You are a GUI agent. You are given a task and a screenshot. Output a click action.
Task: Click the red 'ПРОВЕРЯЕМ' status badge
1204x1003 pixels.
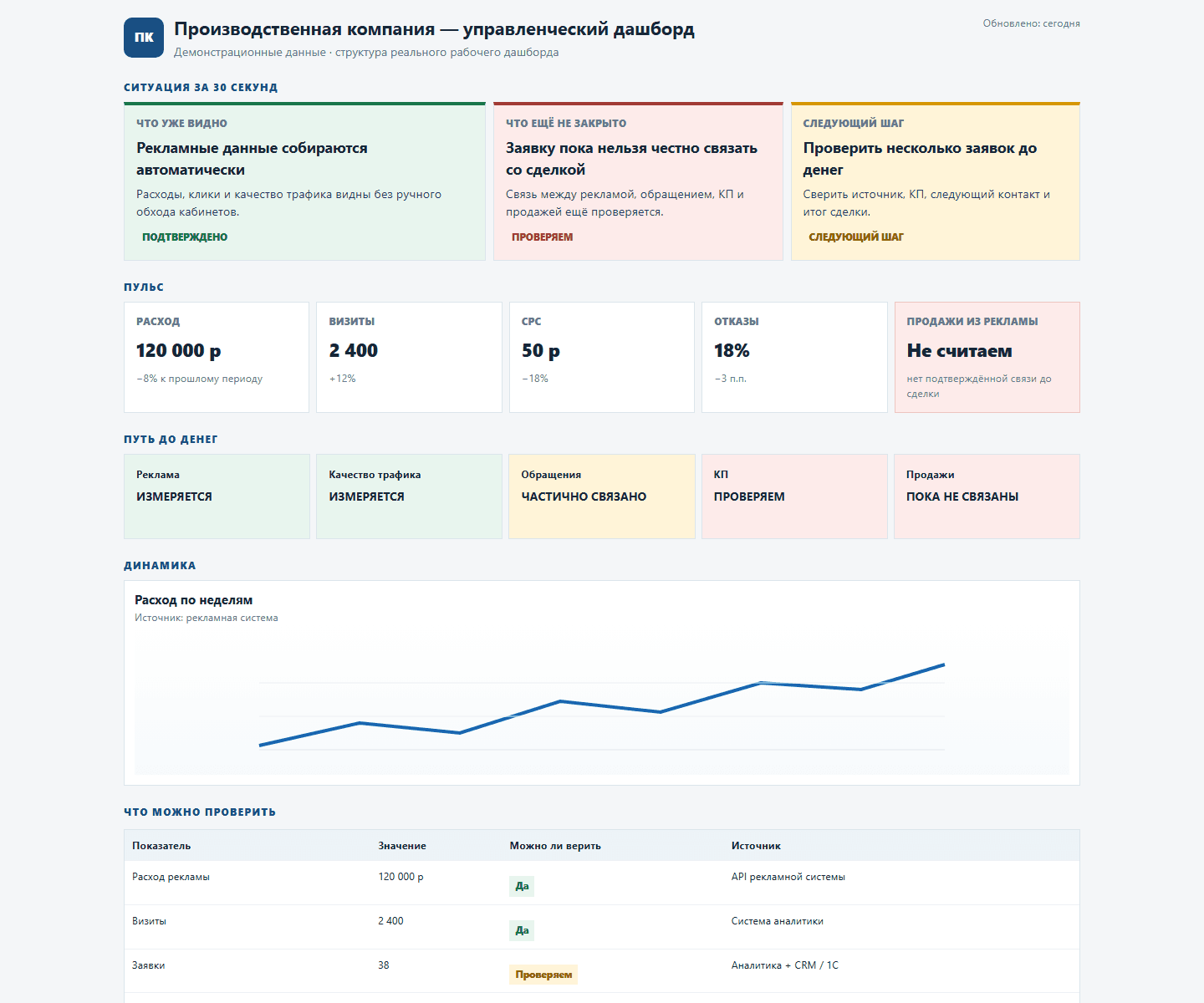coord(543,237)
